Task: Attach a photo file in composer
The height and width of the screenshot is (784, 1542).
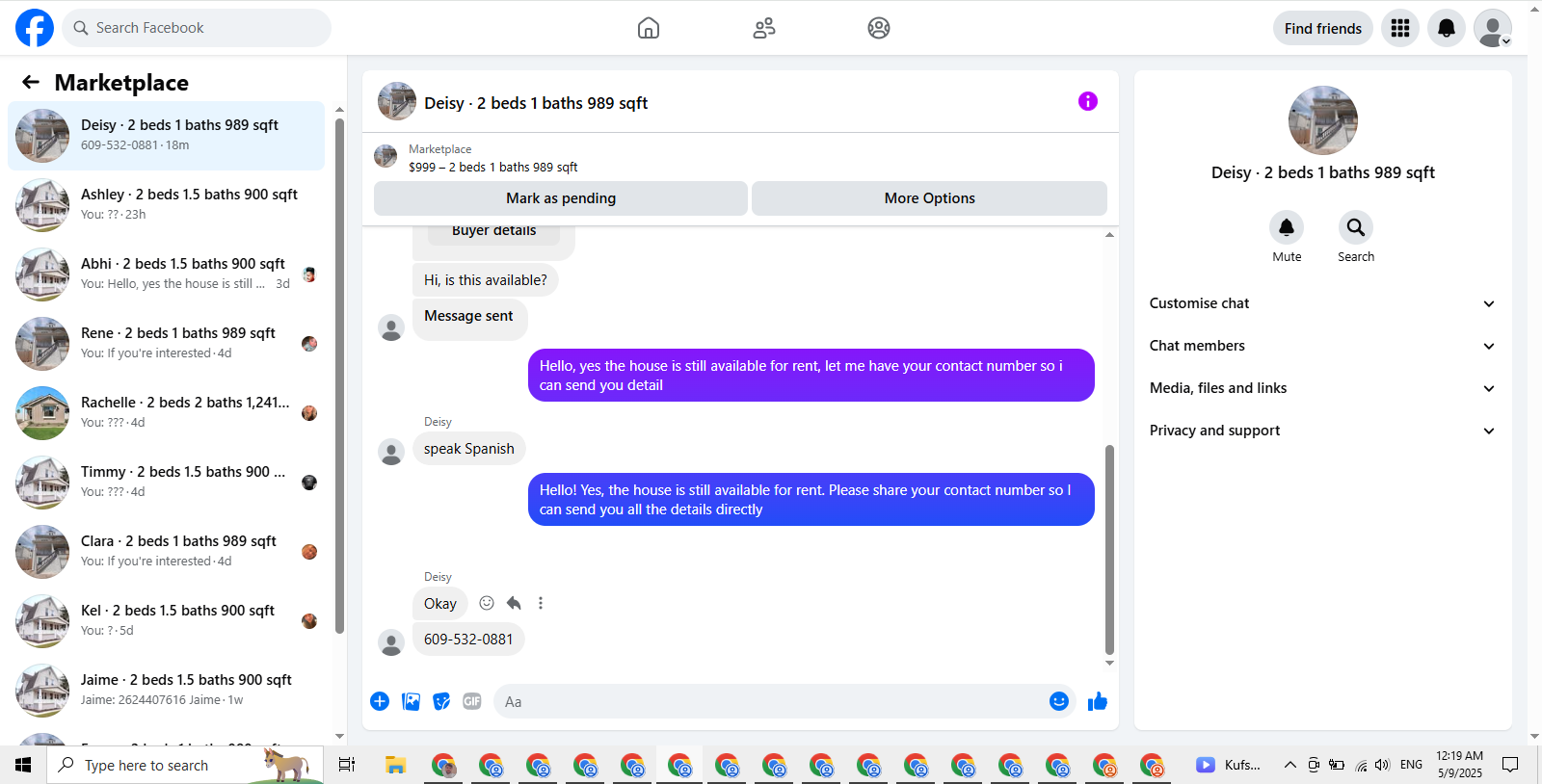Action: coord(412,701)
